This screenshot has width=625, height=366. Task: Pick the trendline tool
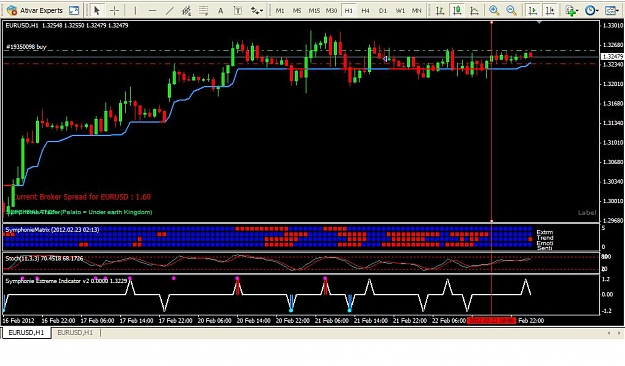tap(169, 10)
